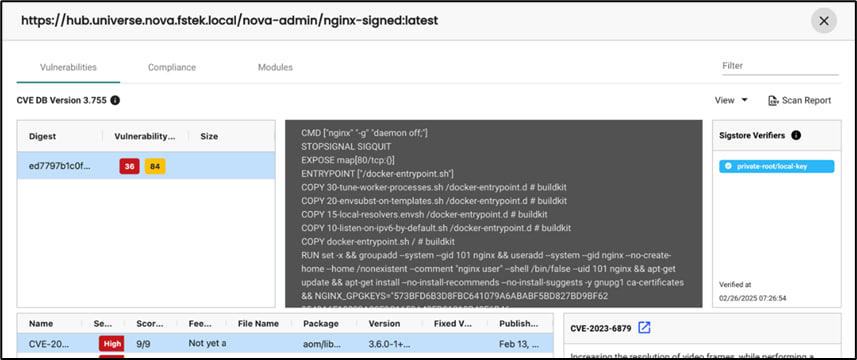This screenshot has width=857, height=360.
Task: Click the Feed Rating column header
Action: point(200,323)
